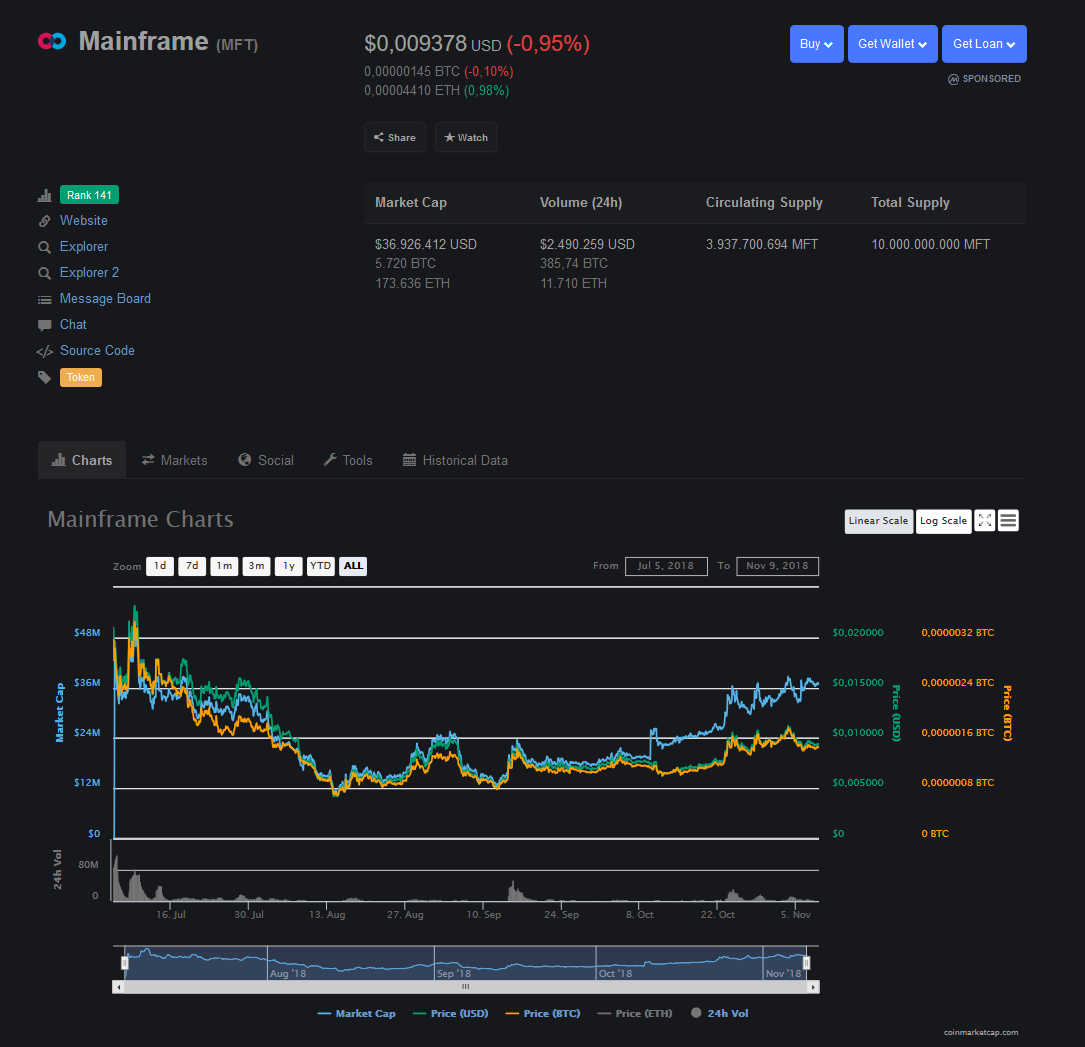Open the Social tab

click(x=266, y=460)
